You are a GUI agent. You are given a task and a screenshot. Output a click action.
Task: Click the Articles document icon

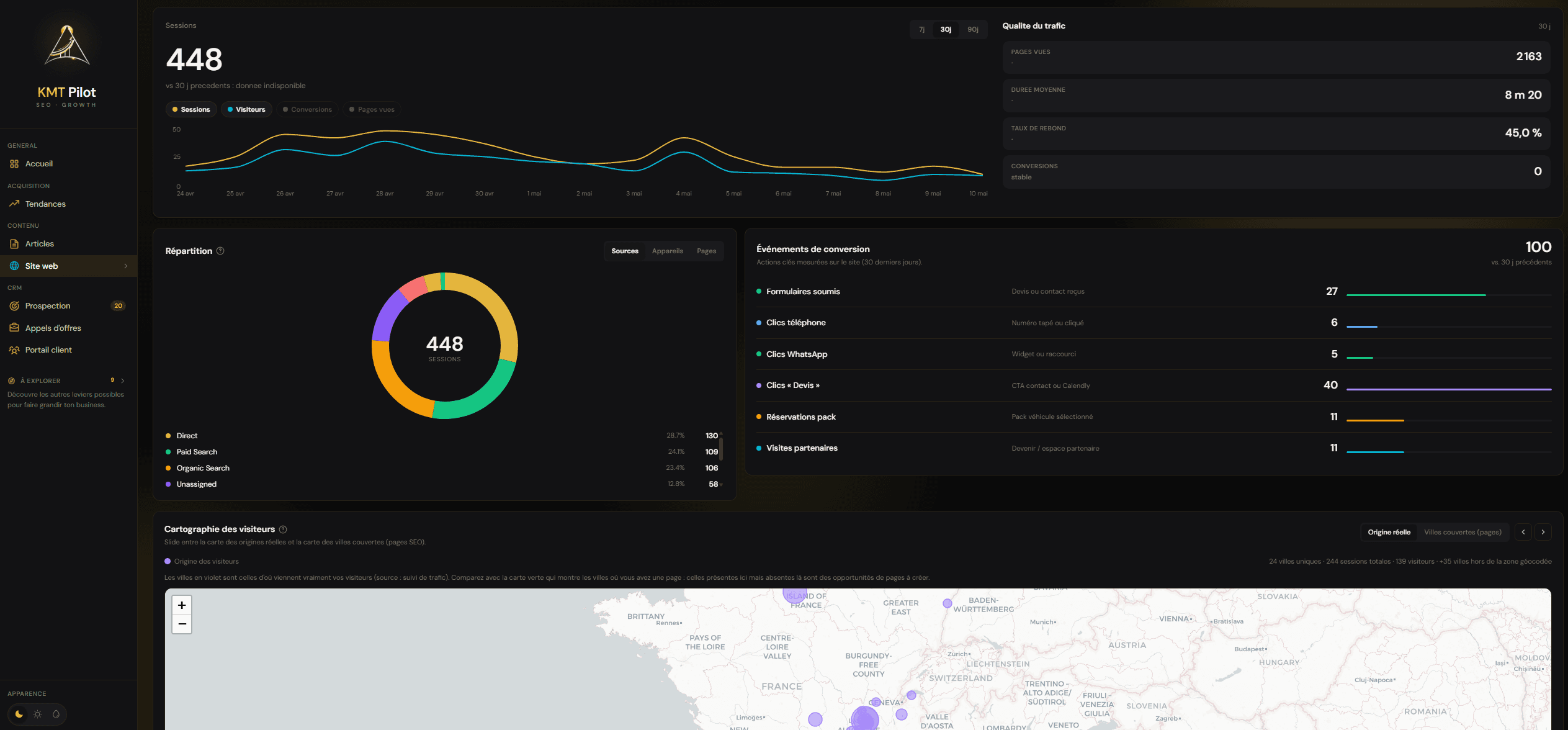click(x=14, y=244)
